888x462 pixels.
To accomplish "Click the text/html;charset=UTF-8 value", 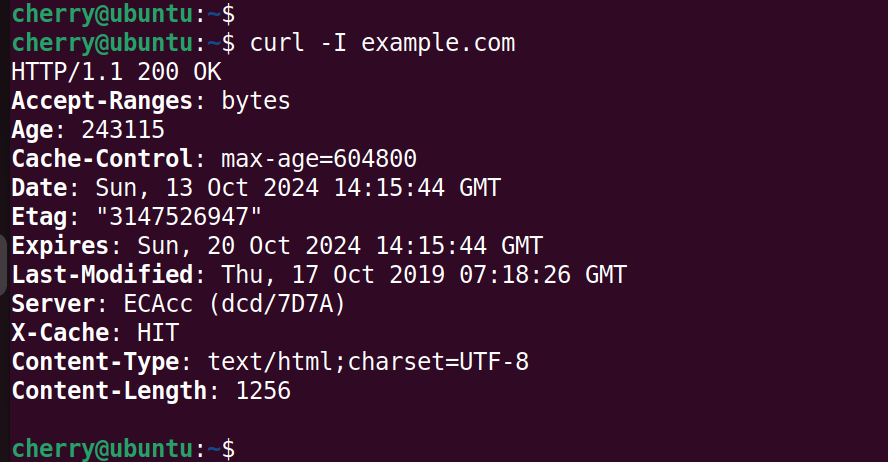I will [x=368, y=362].
